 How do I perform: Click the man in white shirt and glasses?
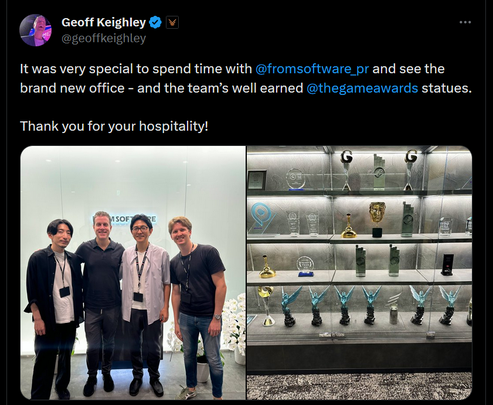[145, 303]
